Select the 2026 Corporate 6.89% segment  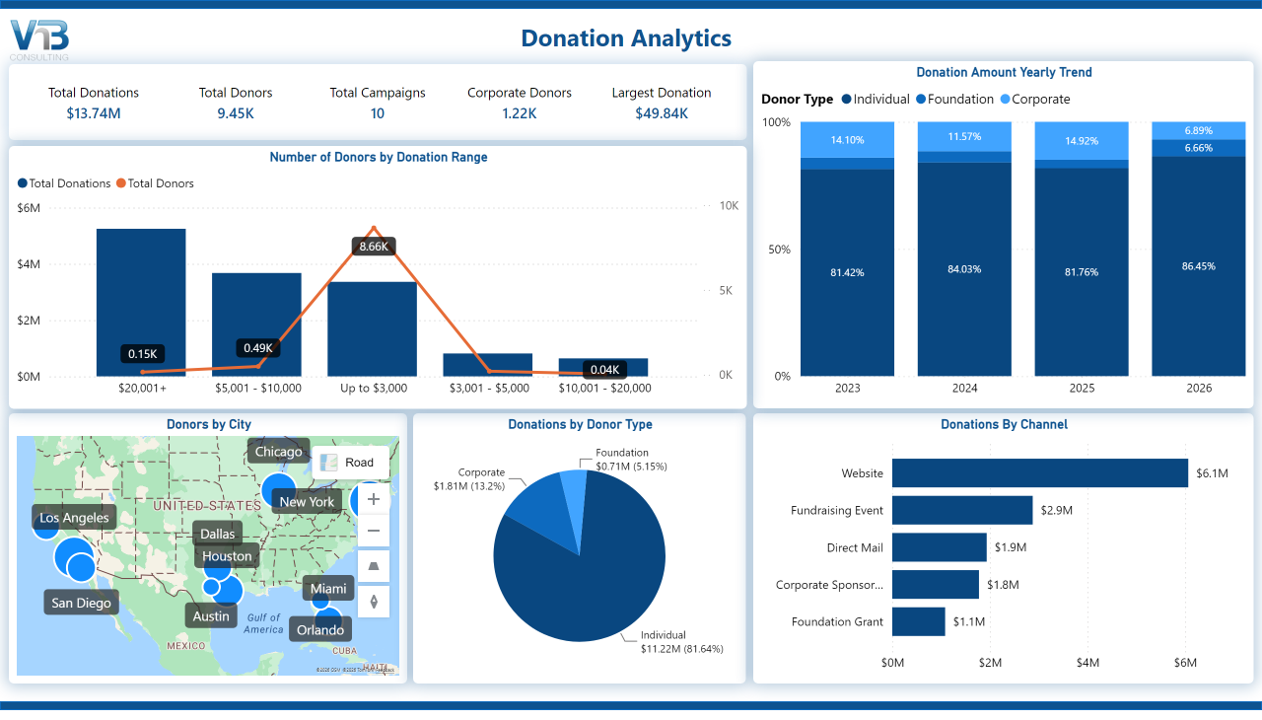[1199, 131]
